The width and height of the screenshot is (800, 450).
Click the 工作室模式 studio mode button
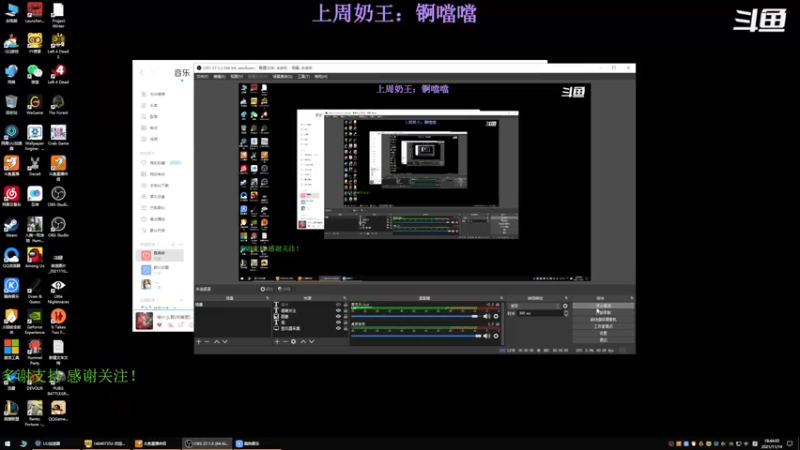pyautogui.click(x=604, y=326)
